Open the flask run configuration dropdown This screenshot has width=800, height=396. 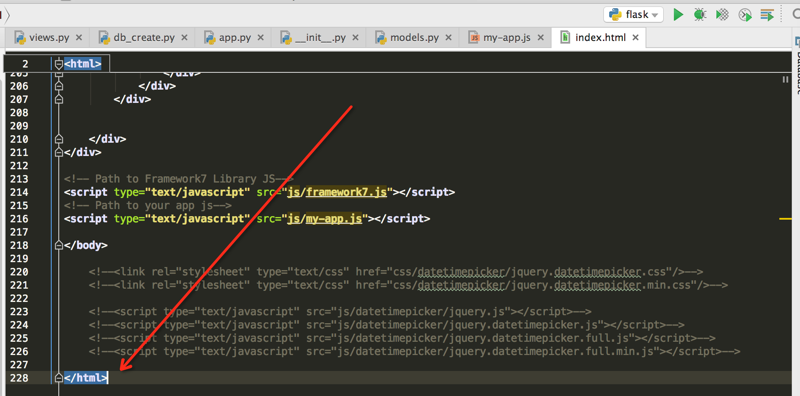633,14
